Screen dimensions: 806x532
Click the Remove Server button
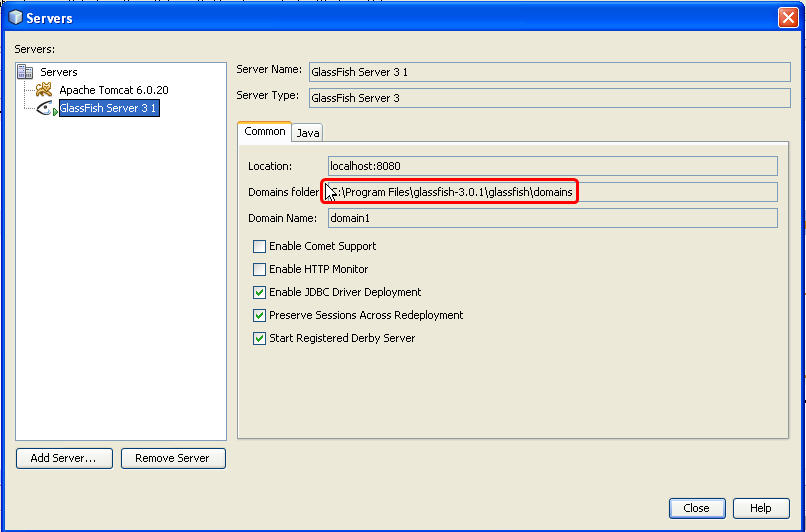point(173,458)
